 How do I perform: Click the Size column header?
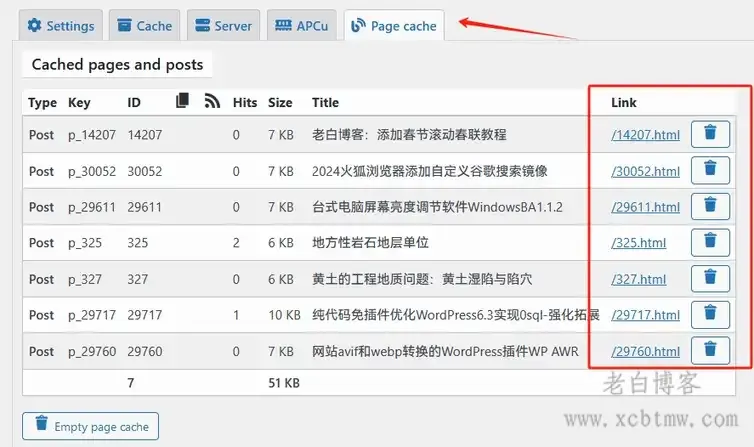280,102
